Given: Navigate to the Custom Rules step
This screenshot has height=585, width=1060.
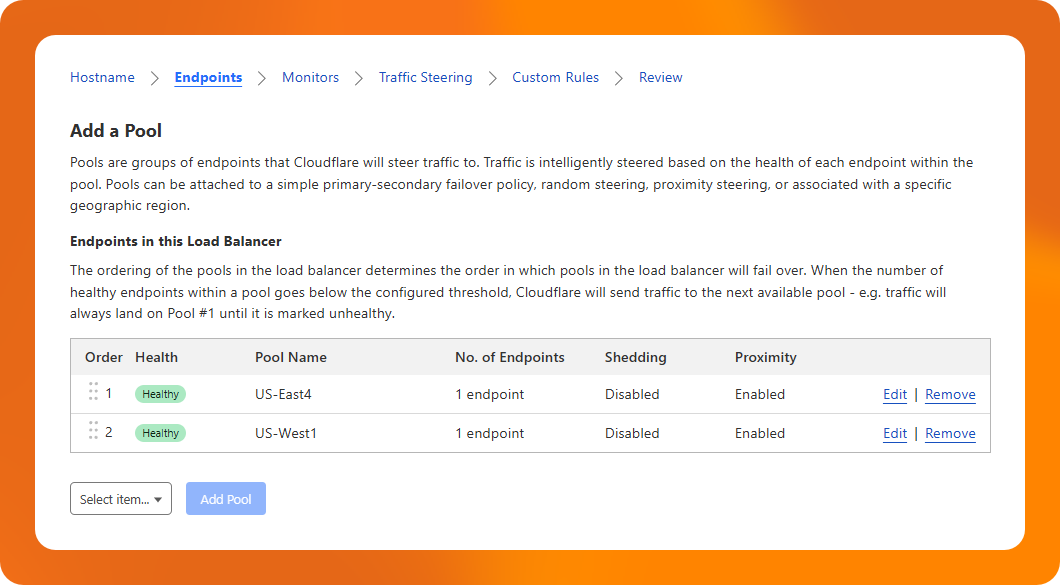Looking at the screenshot, I should (556, 77).
